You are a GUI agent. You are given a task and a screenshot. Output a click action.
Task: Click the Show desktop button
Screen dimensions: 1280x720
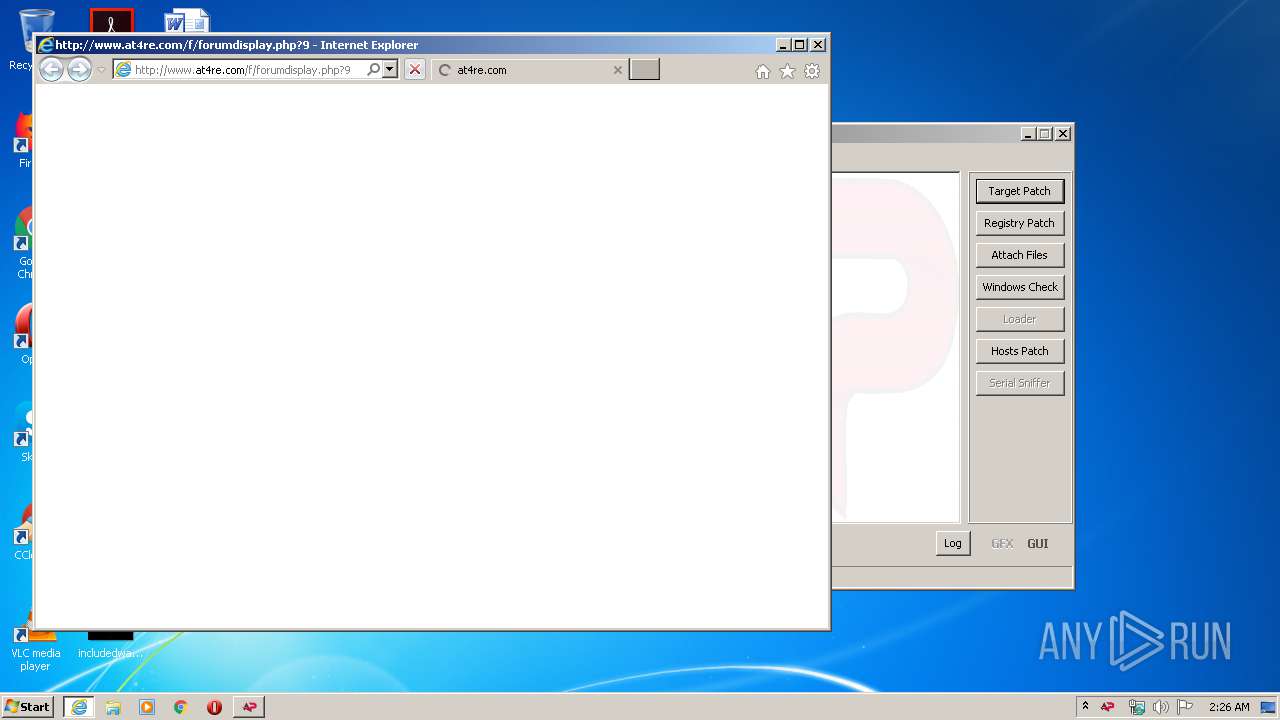point(1269,707)
